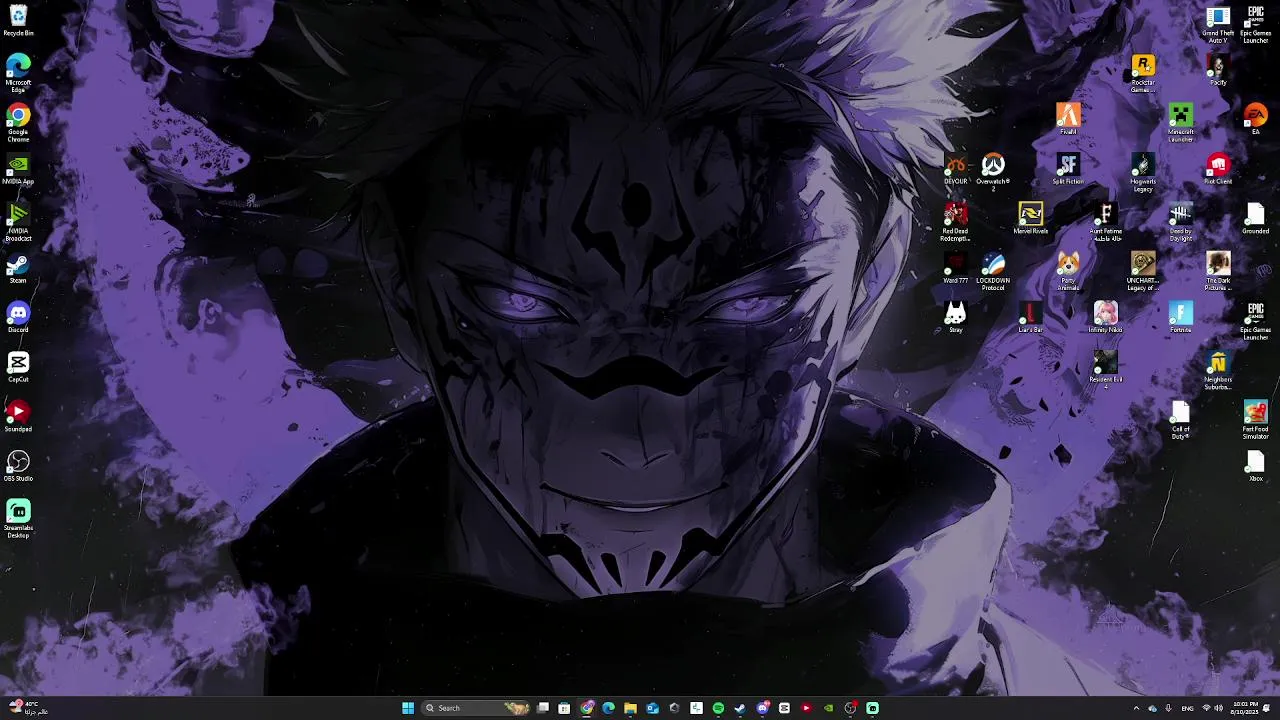Select the Fast Food Simulator icon
Viewport: 1280px width, 720px height.
point(1256,421)
